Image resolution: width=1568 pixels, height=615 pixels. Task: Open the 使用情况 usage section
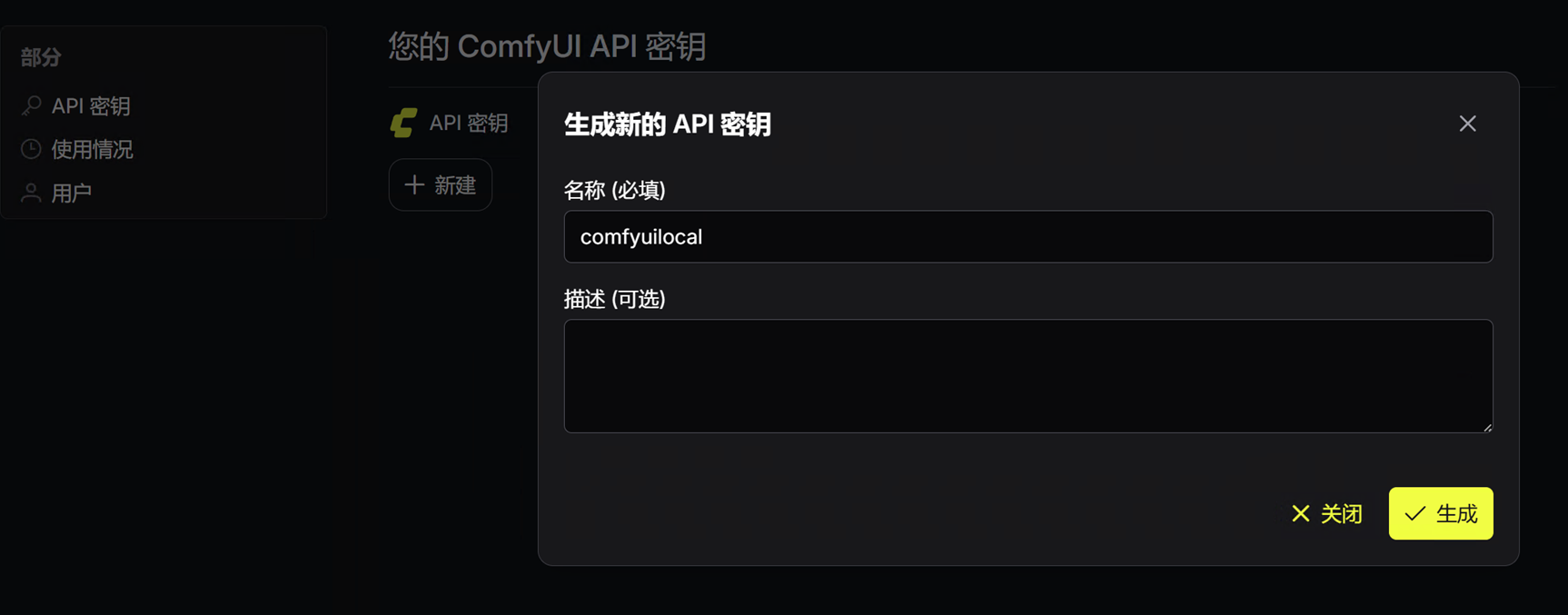click(92, 149)
